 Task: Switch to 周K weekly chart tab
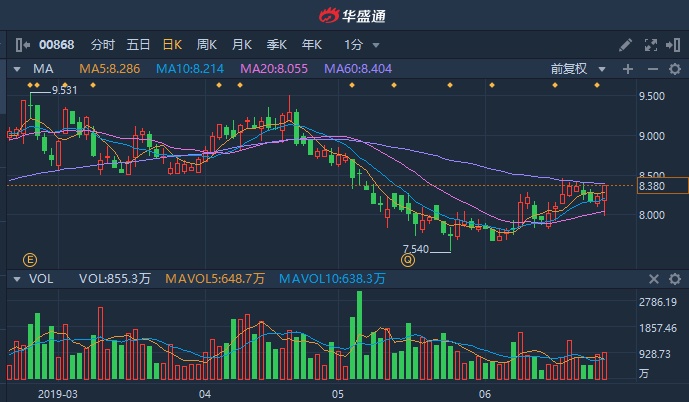pyautogui.click(x=207, y=45)
